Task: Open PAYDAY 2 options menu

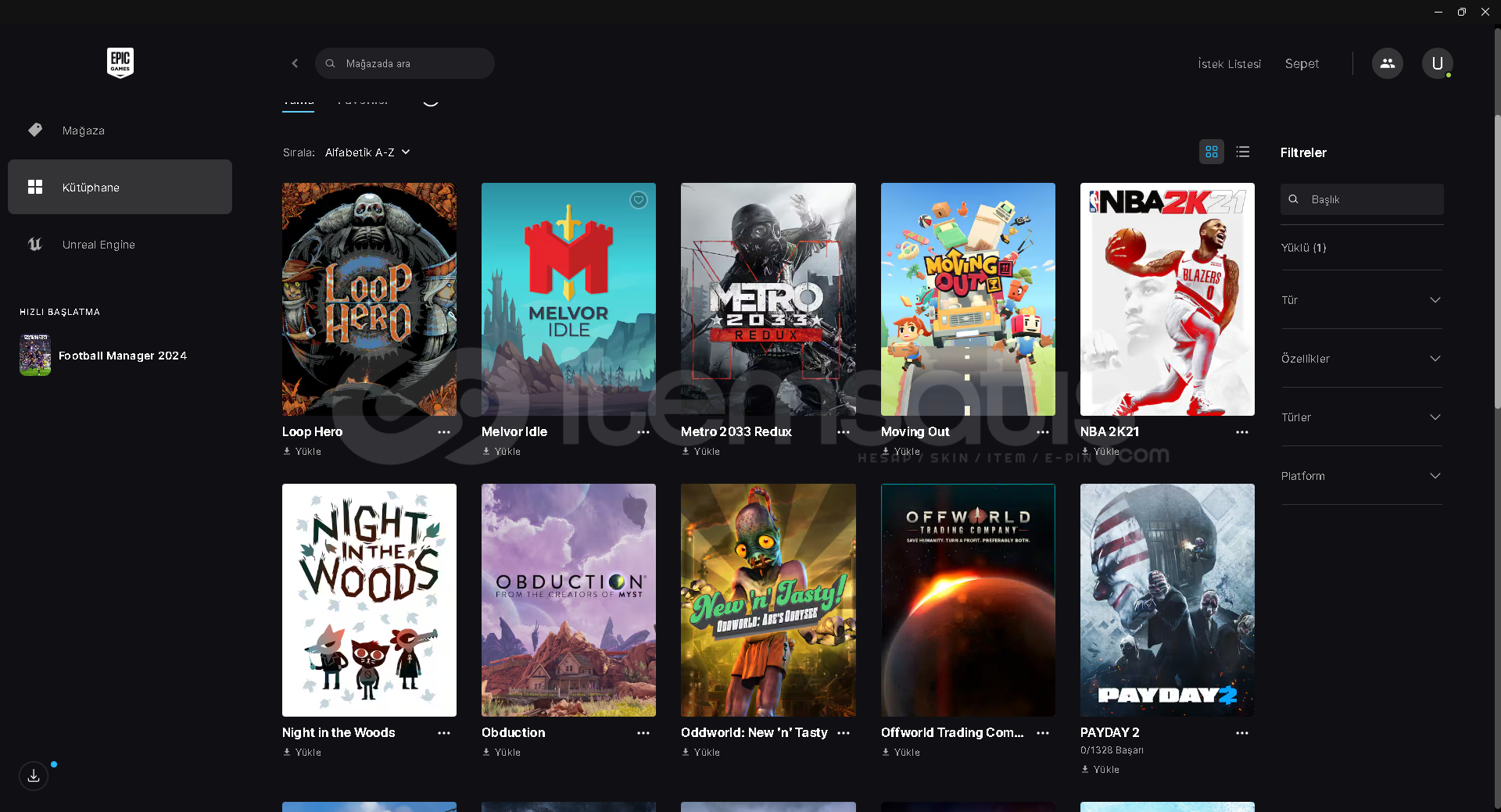Action: click(1242, 733)
